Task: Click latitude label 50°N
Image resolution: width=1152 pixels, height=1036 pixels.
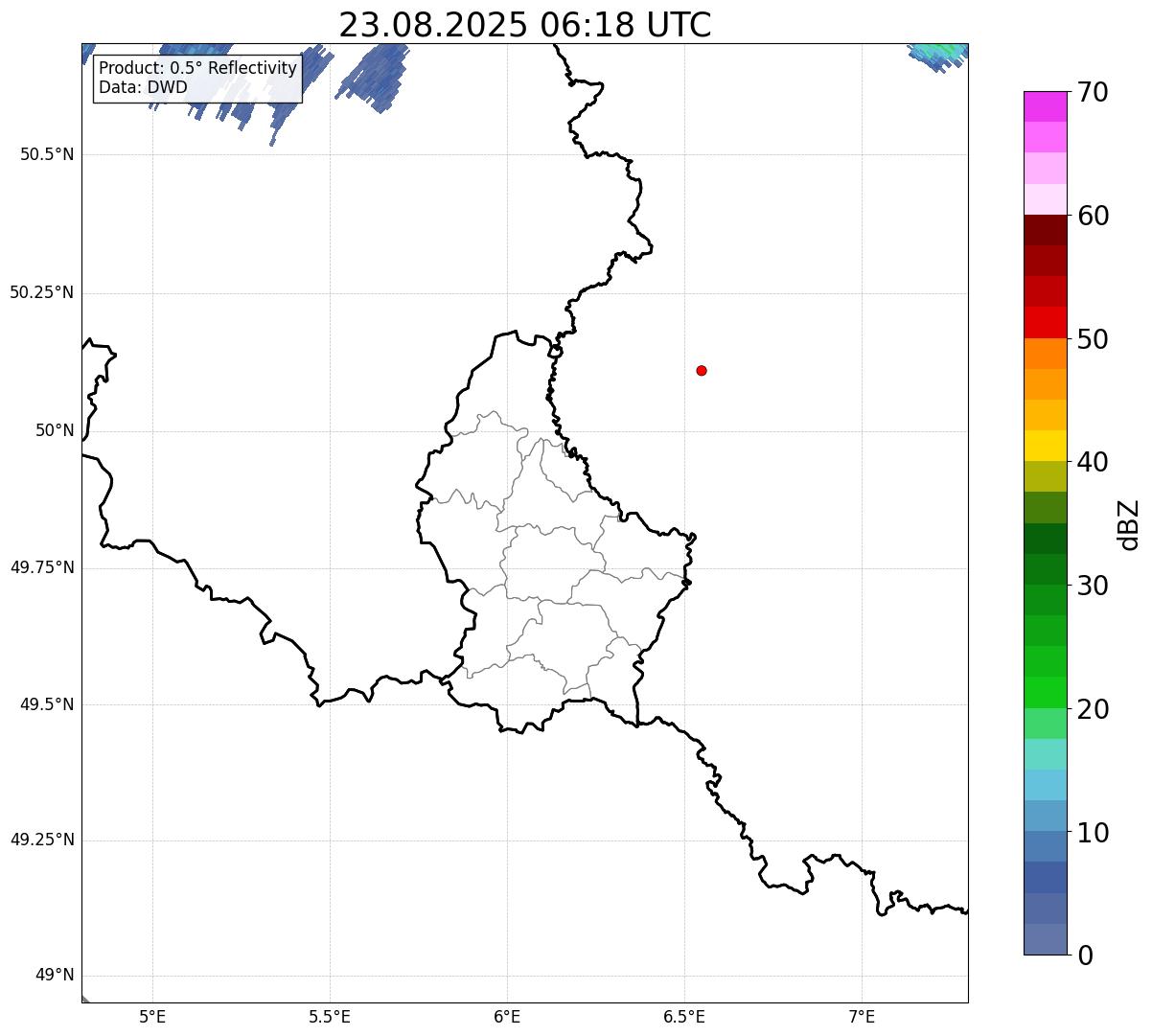Action: click(55, 431)
